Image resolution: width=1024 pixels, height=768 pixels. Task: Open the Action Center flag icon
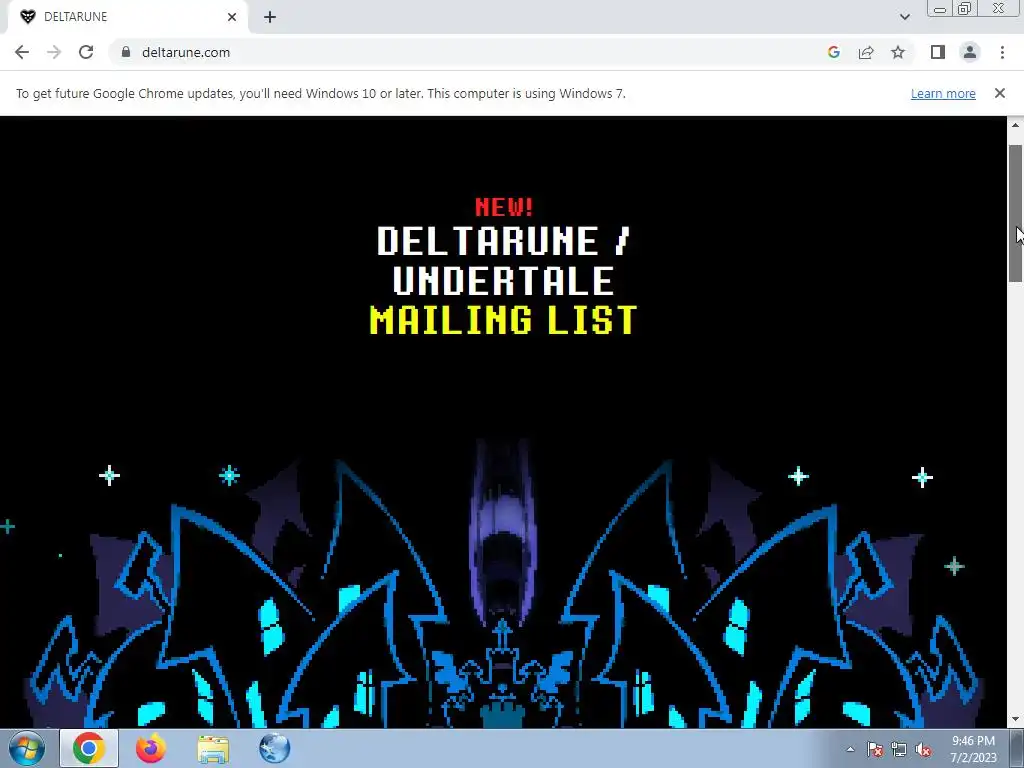874,750
